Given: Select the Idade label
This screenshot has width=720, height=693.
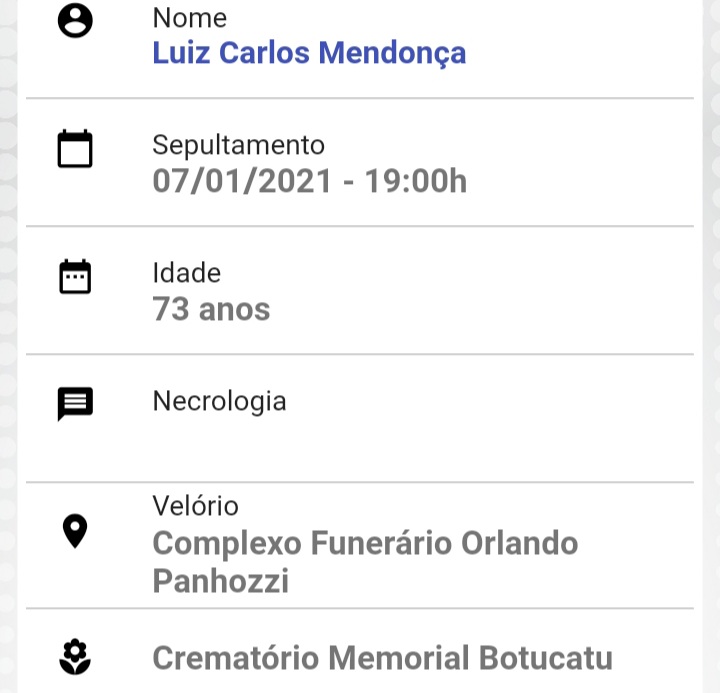Looking at the screenshot, I should pyautogui.click(x=186, y=273).
